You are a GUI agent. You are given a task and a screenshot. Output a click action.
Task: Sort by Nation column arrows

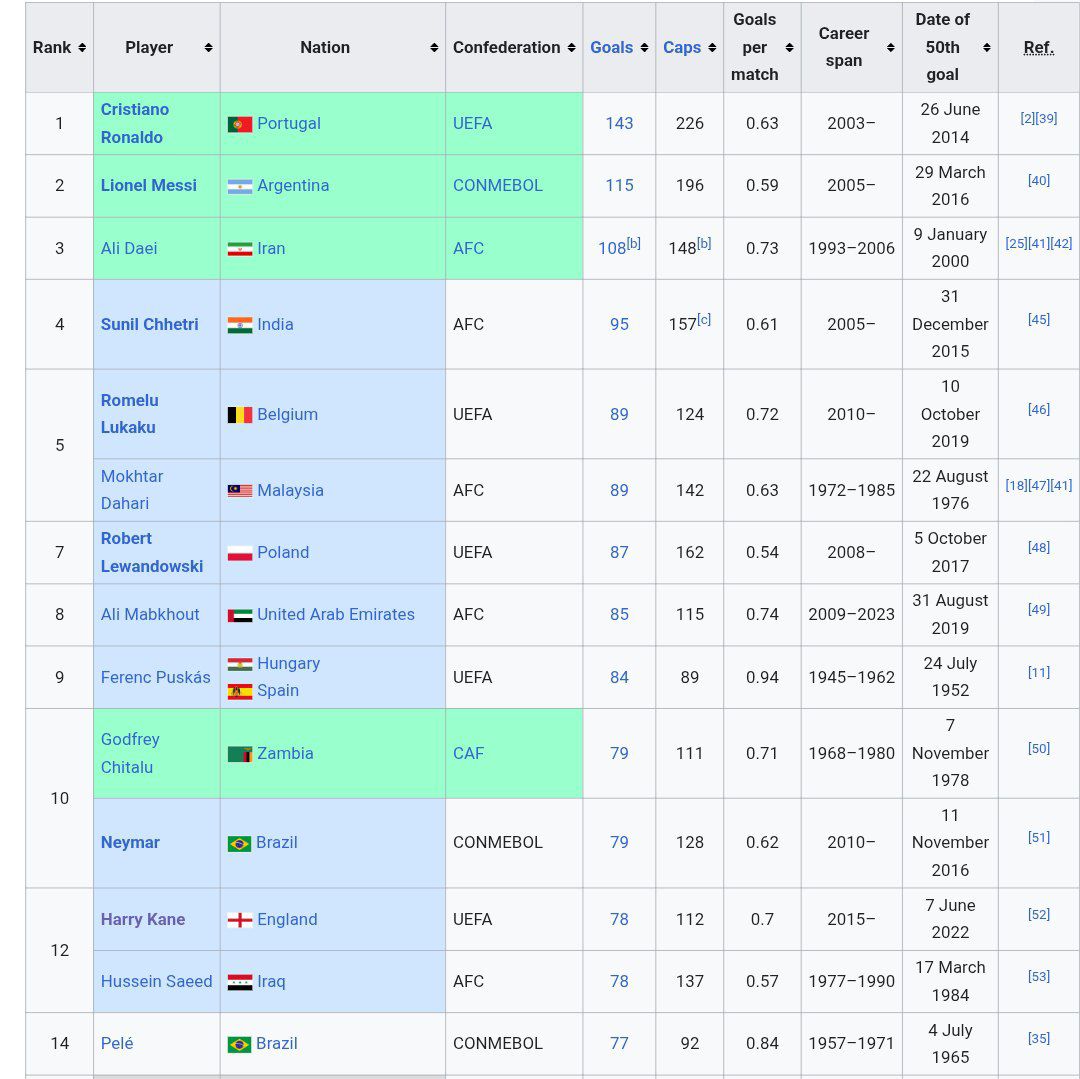coord(434,48)
